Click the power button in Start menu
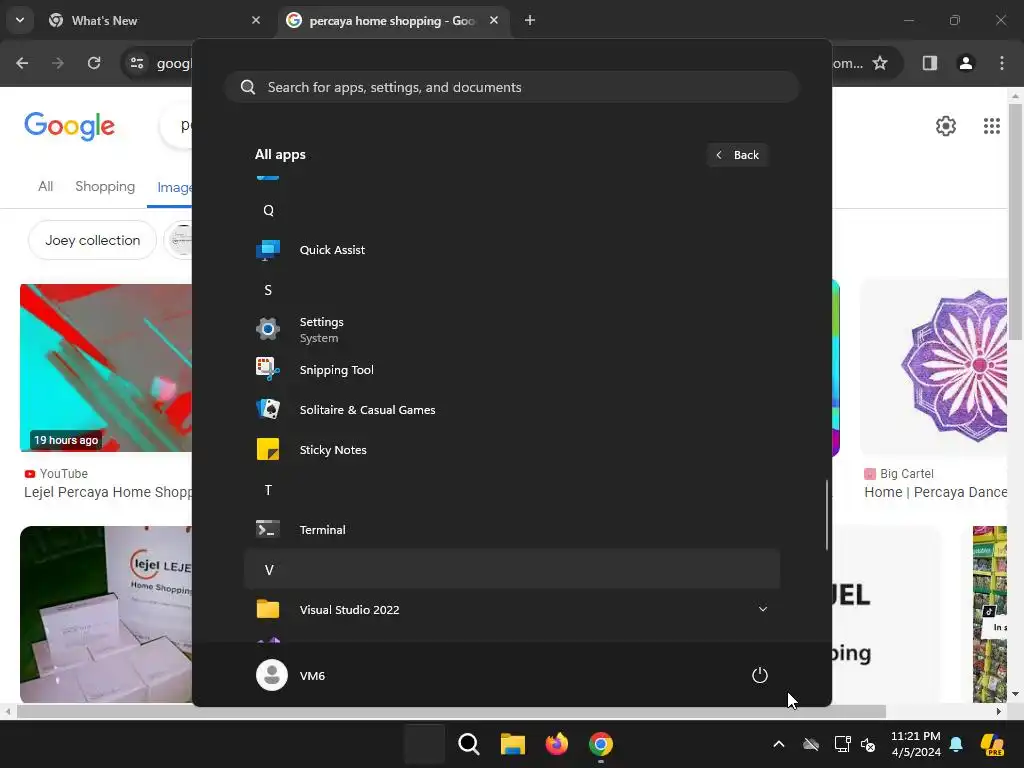 pyautogui.click(x=760, y=675)
